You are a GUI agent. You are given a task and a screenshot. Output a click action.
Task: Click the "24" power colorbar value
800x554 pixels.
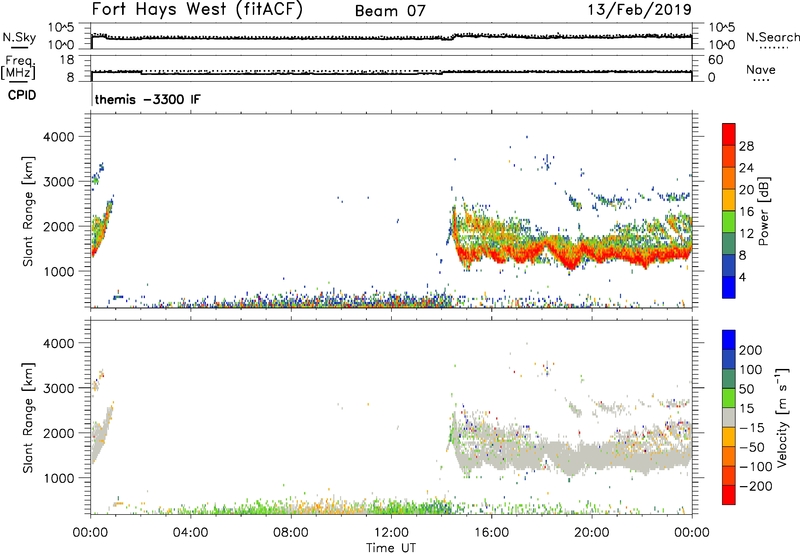pos(746,168)
